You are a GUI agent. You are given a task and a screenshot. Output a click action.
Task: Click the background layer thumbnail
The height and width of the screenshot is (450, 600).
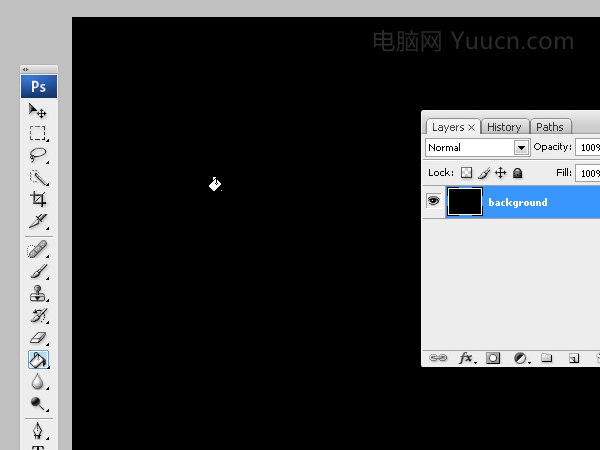tap(465, 202)
